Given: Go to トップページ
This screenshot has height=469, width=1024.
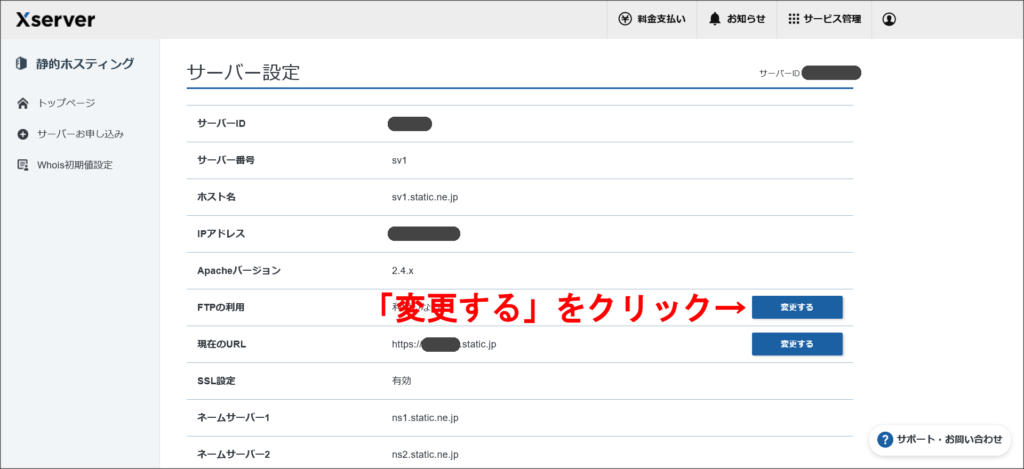Looking at the screenshot, I should [x=66, y=103].
